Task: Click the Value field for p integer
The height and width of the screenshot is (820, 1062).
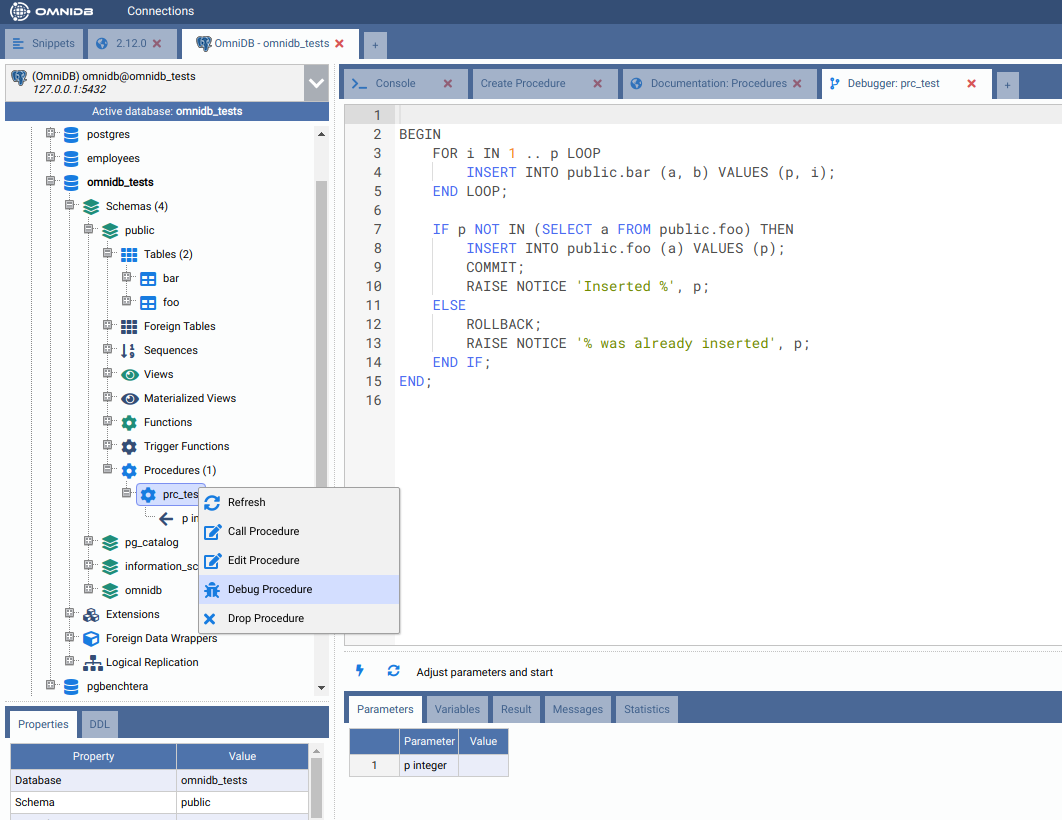Action: click(483, 766)
